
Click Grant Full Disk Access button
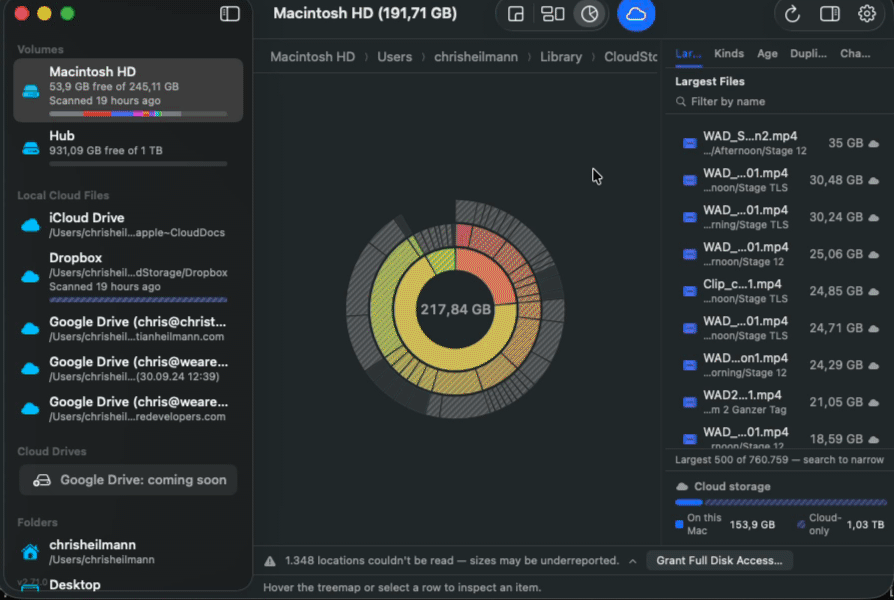pos(719,561)
